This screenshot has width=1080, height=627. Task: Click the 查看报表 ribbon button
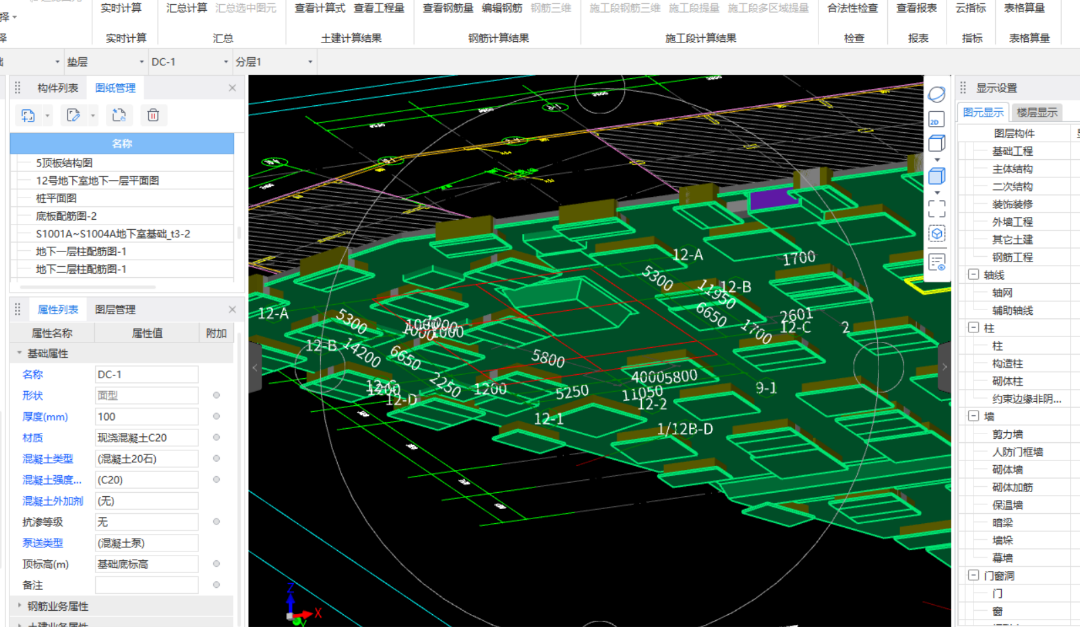[916, 8]
